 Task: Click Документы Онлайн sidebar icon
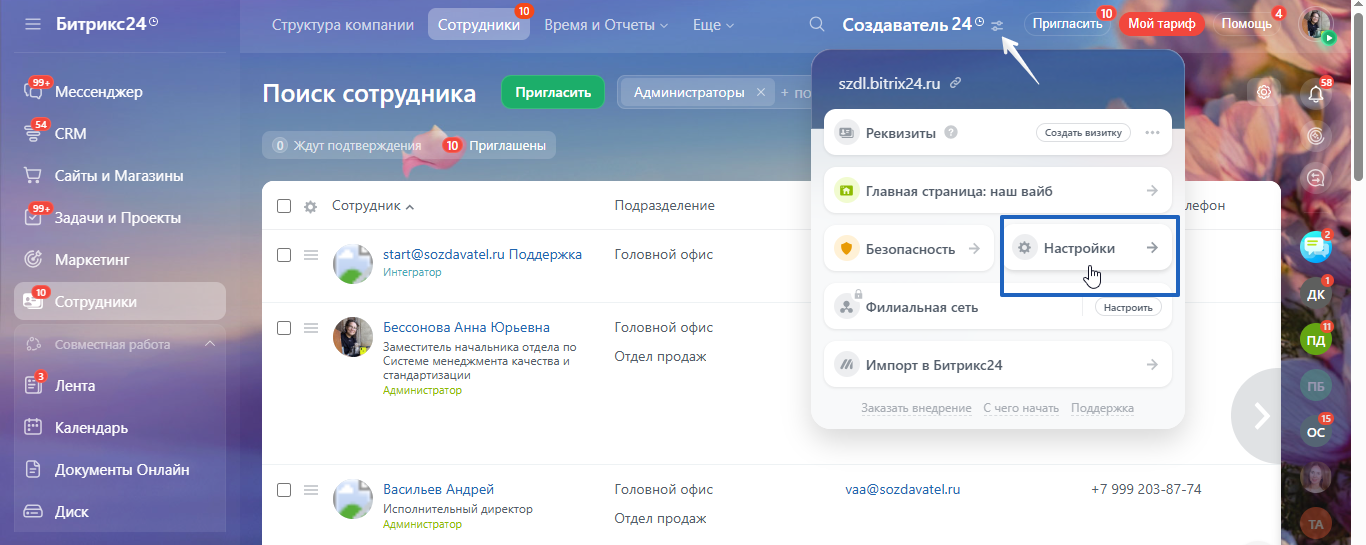(x=33, y=470)
